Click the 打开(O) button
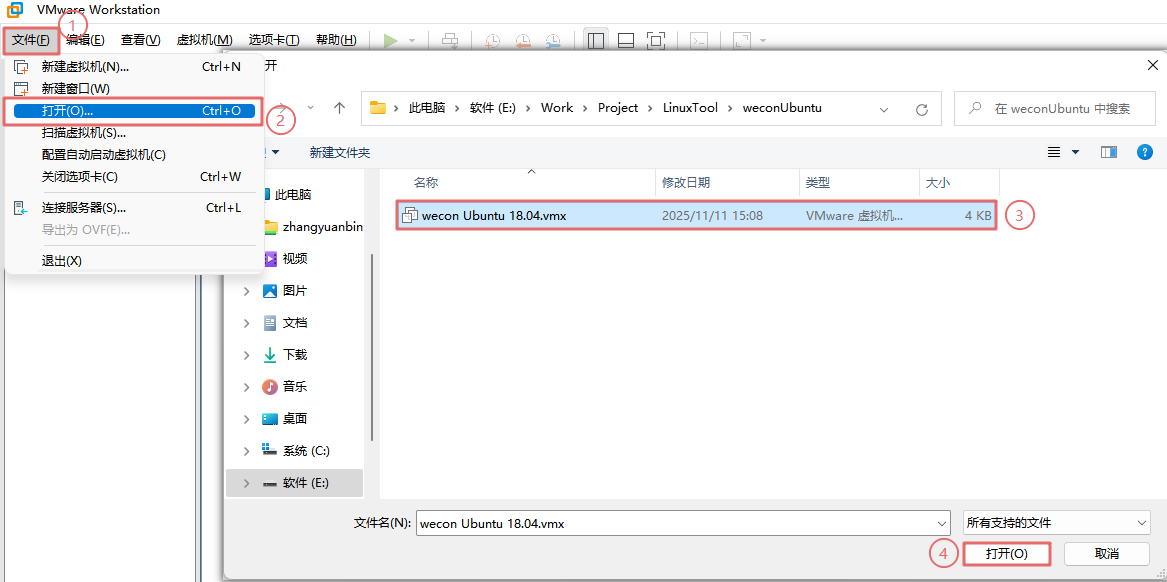1167x582 pixels. point(1006,553)
